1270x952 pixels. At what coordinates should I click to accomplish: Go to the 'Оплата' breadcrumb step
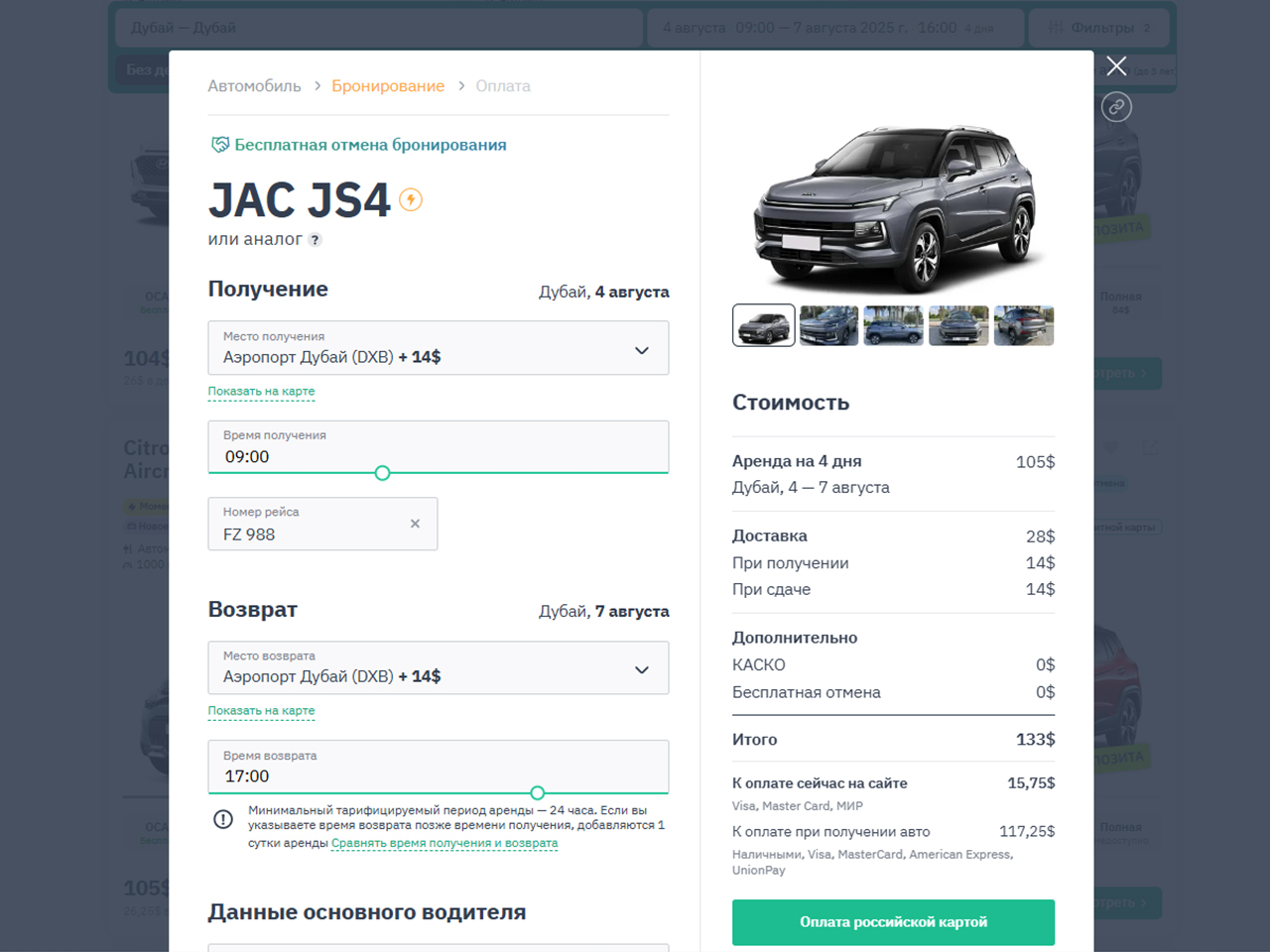click(x=503, y=86)
